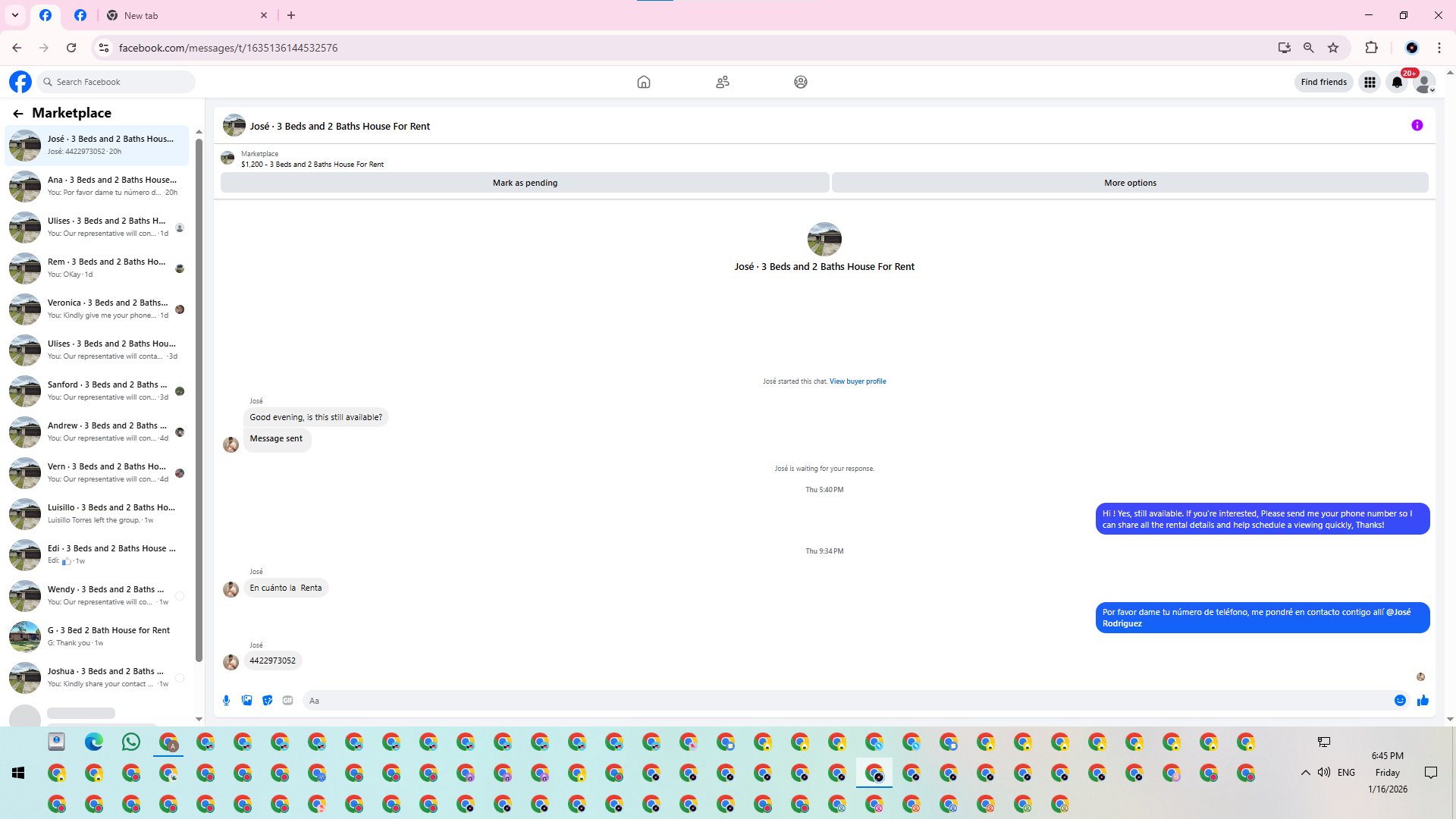Screen dimensions: 1456x819
Task: Send a thumbs-up like
Action: tap(1423, 701)
